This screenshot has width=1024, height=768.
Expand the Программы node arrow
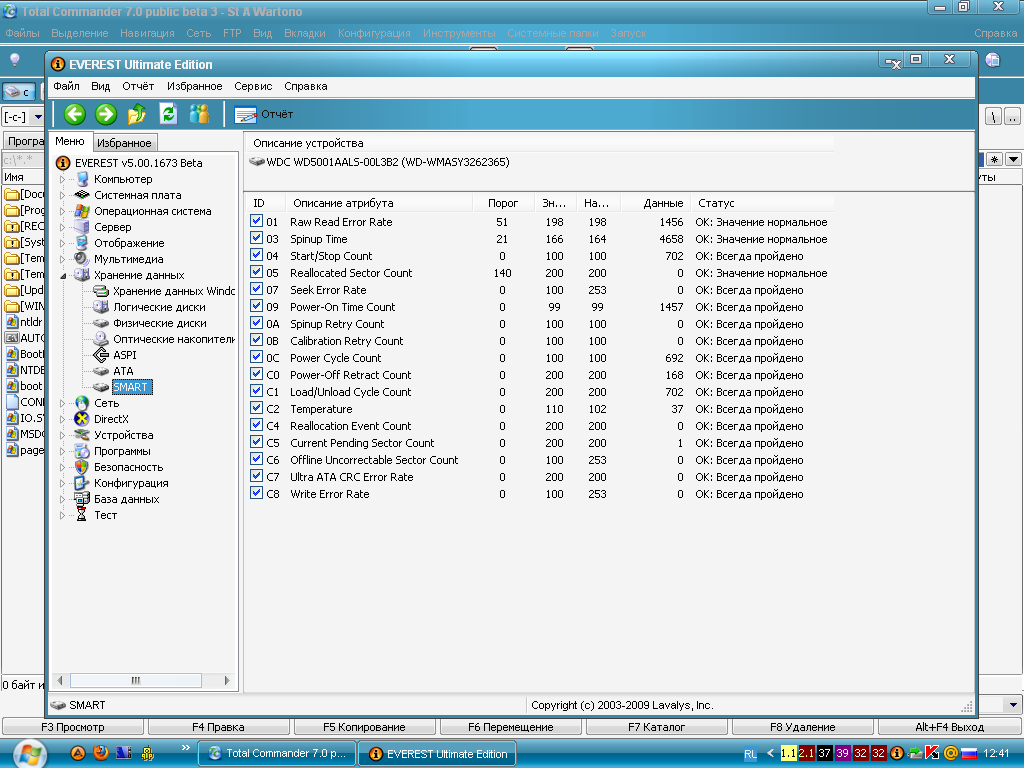(63, 451)
